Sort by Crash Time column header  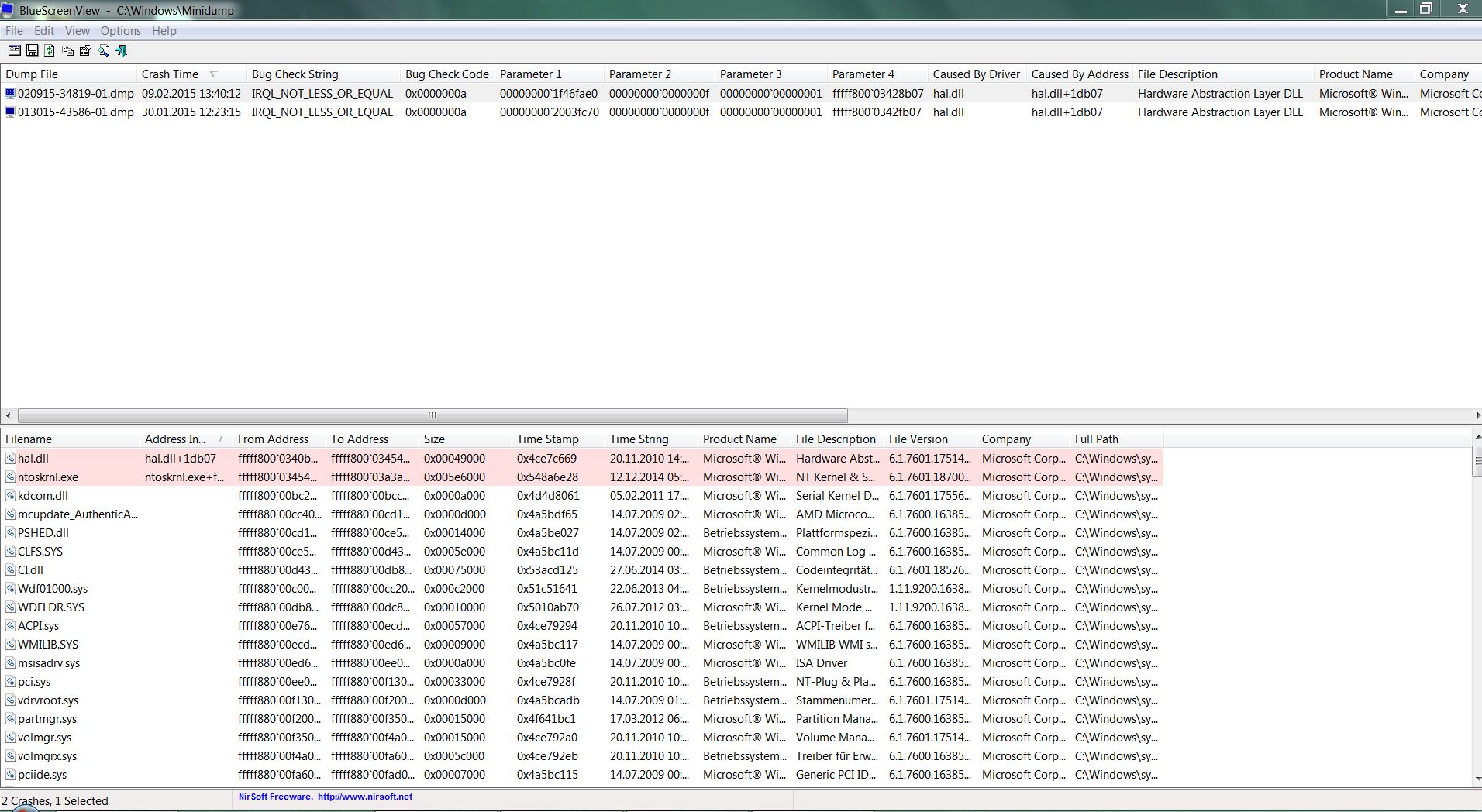click(x=191, y=74)
